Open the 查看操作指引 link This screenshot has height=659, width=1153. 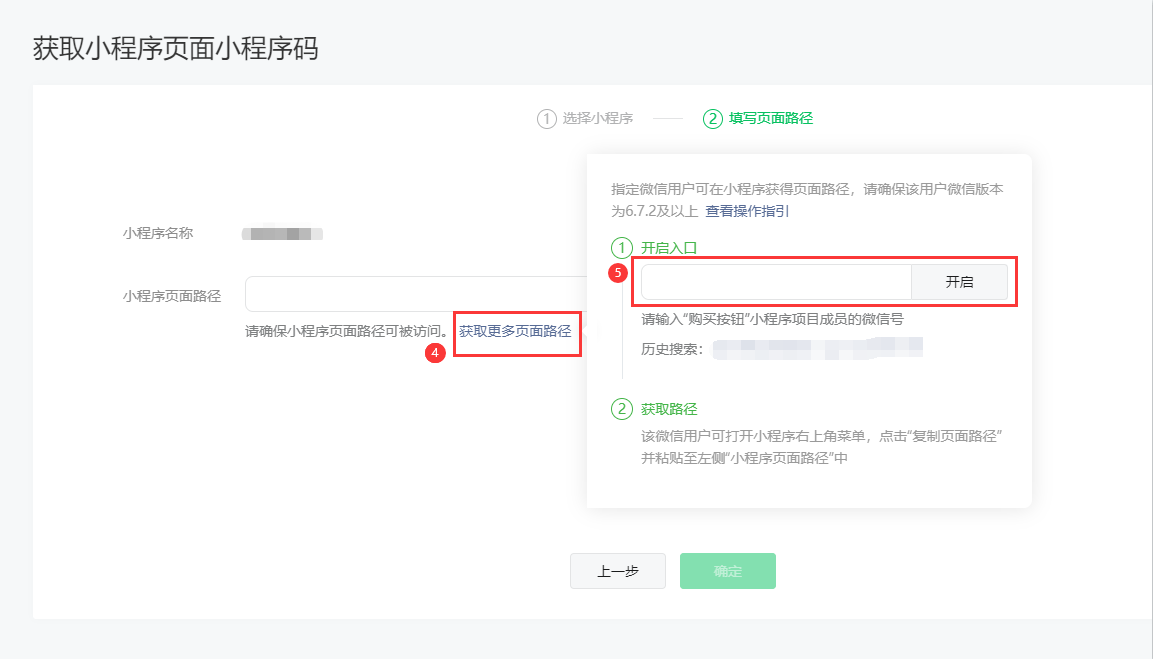(747, 211)
